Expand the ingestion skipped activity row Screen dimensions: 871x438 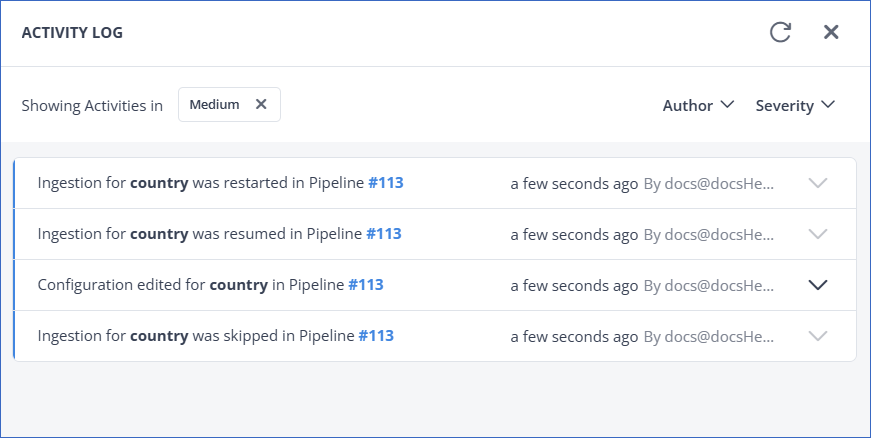818,336
